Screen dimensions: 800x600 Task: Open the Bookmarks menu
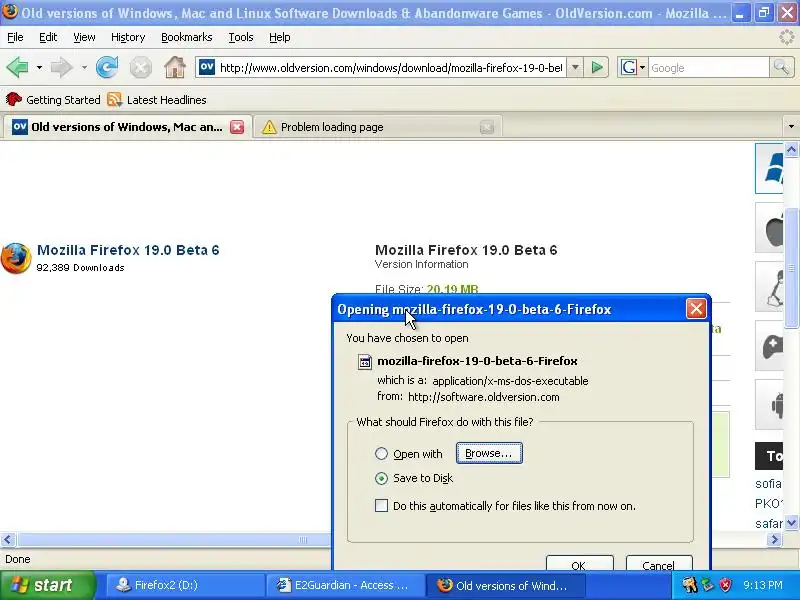187,37
